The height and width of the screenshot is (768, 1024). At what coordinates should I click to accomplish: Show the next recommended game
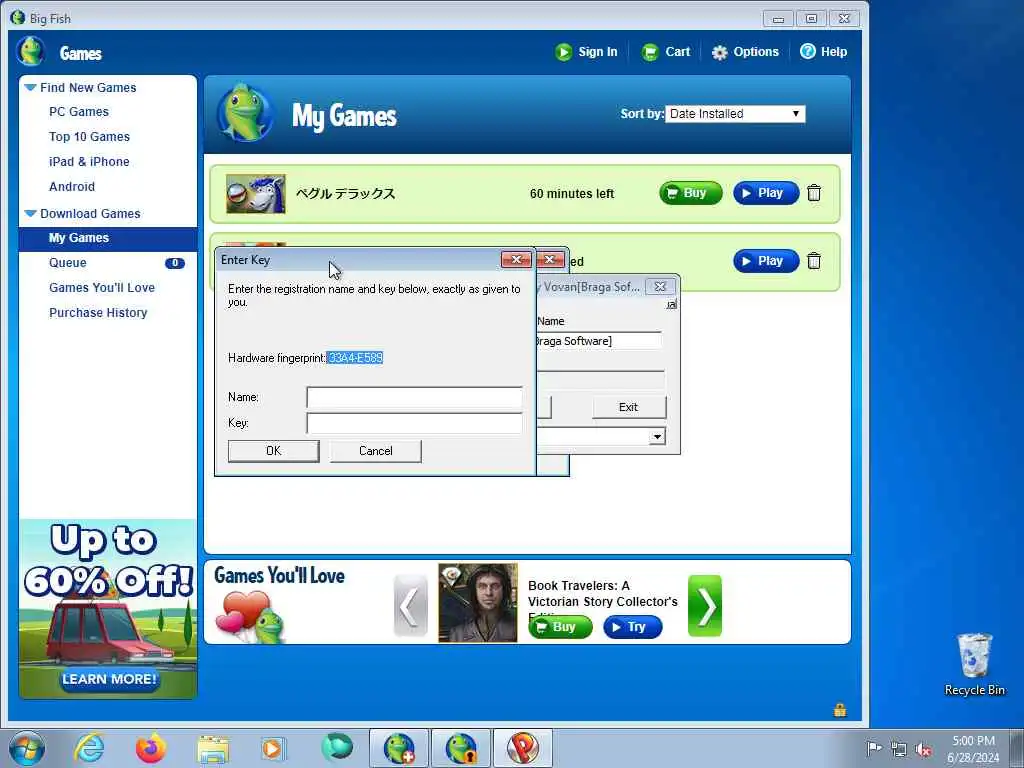point(705,605)
